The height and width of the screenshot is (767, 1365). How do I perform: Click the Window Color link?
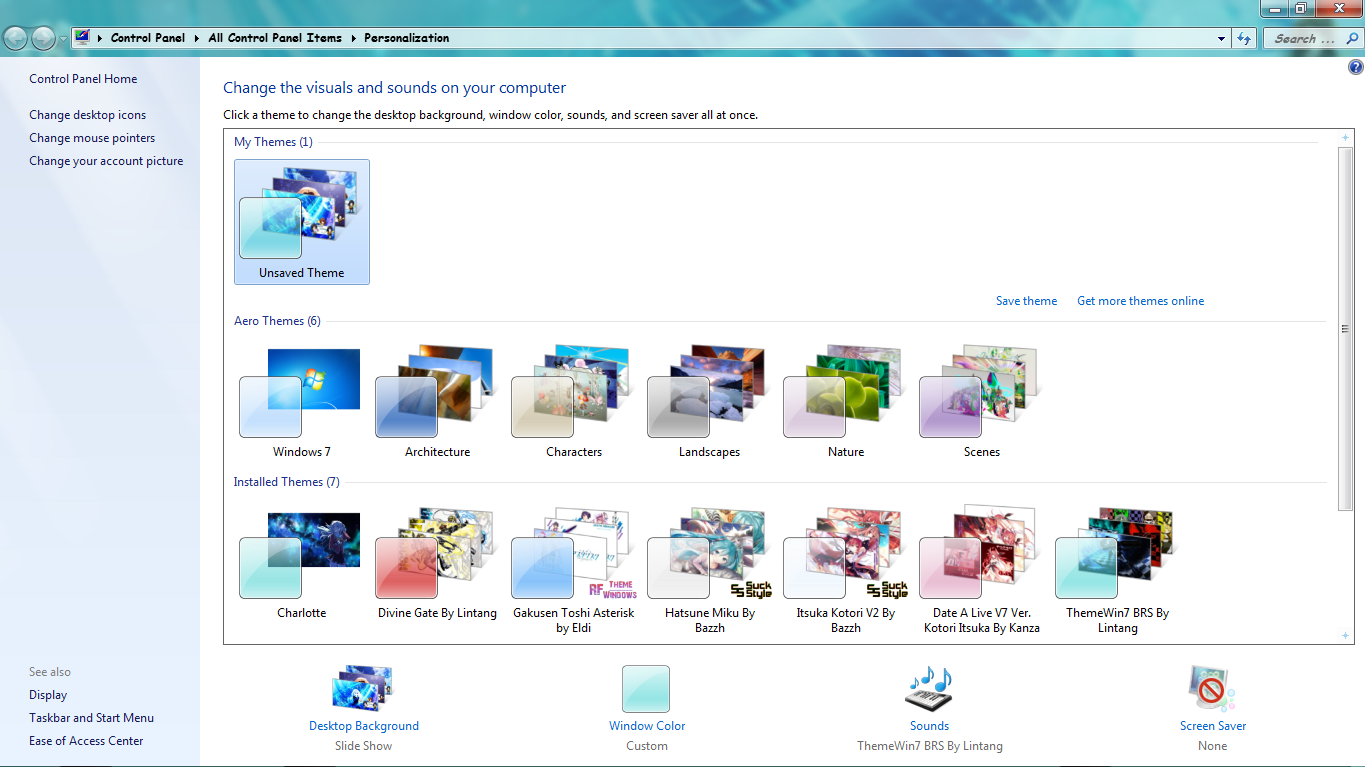click(647, 726)
